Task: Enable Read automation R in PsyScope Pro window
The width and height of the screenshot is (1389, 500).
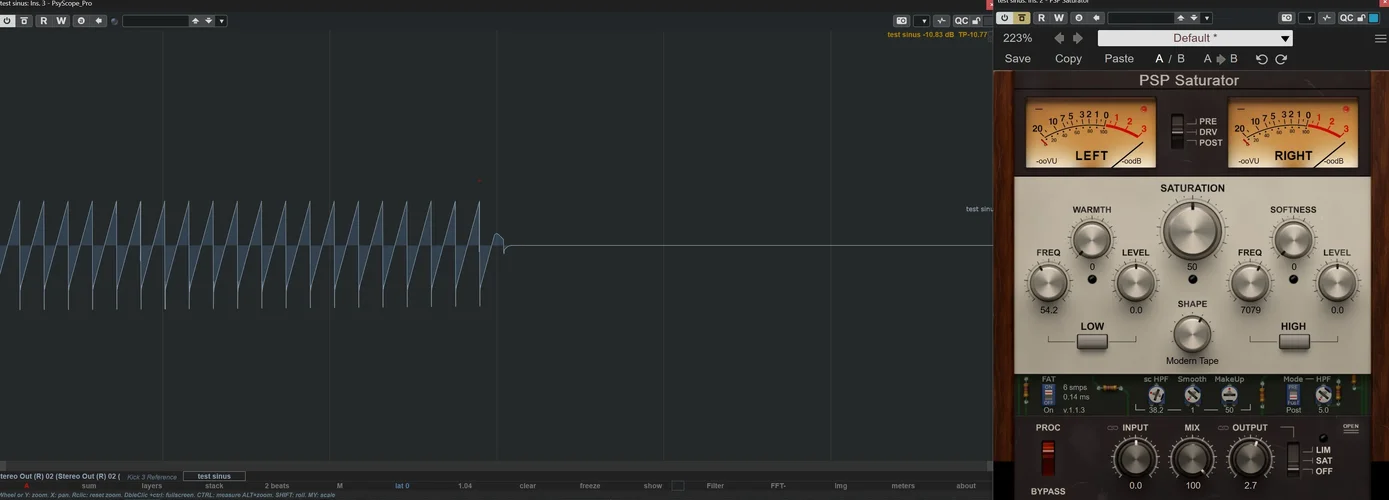Action: pos(44,21)
